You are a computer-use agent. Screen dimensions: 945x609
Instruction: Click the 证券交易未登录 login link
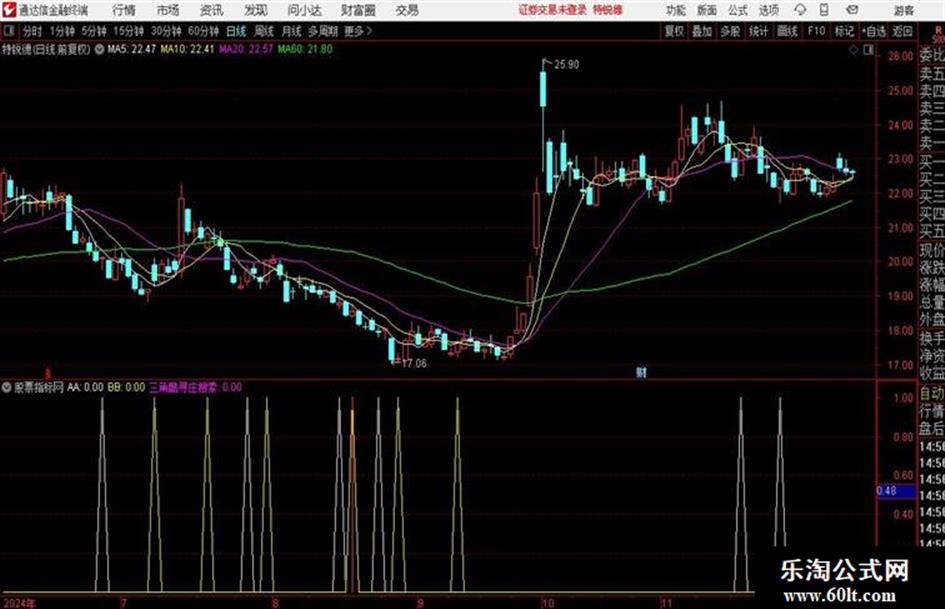pyautogui.click(x=552, y=10)
